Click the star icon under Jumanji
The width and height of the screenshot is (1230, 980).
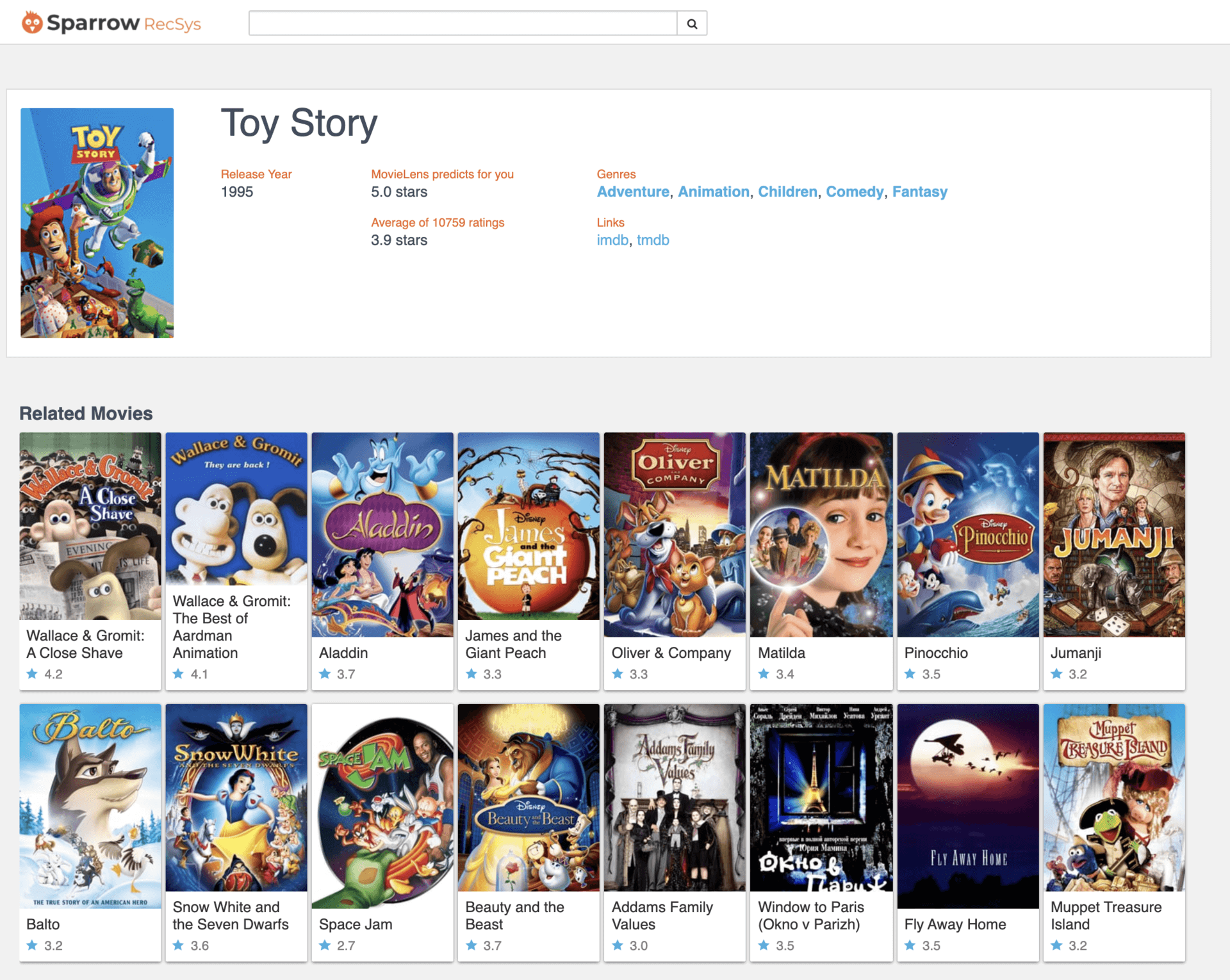coord(1056,674)
